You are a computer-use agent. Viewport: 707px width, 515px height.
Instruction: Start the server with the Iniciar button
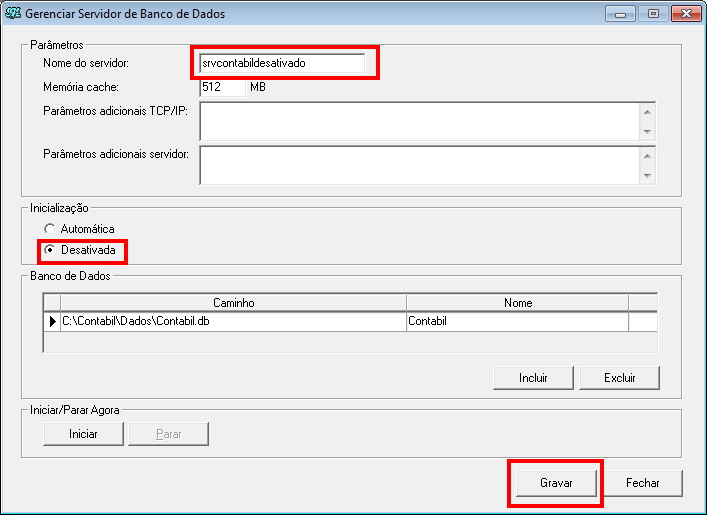[83, 433]
